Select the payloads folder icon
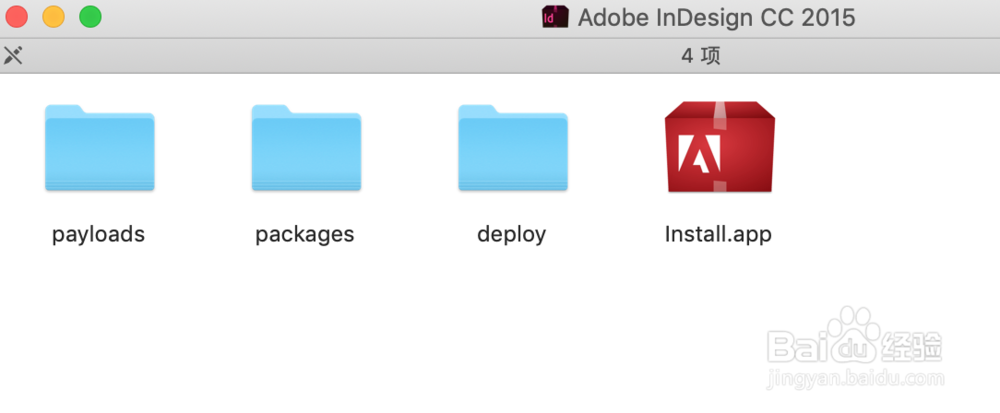The height and width of the screenshot is (413, 1000). click(99, 148)
